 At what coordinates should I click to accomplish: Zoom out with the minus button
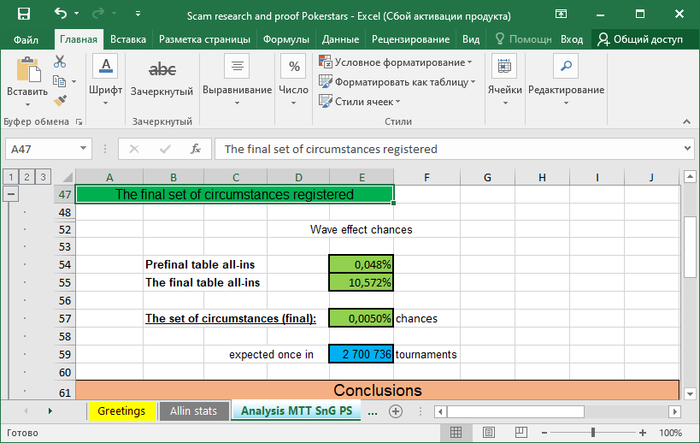(544, 432)
